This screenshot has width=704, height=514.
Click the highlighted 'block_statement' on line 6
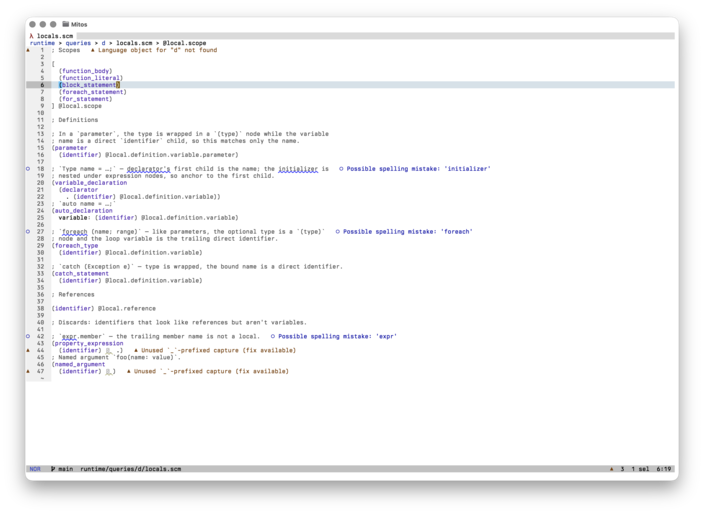pyautogui.click(x=89, y=85)
